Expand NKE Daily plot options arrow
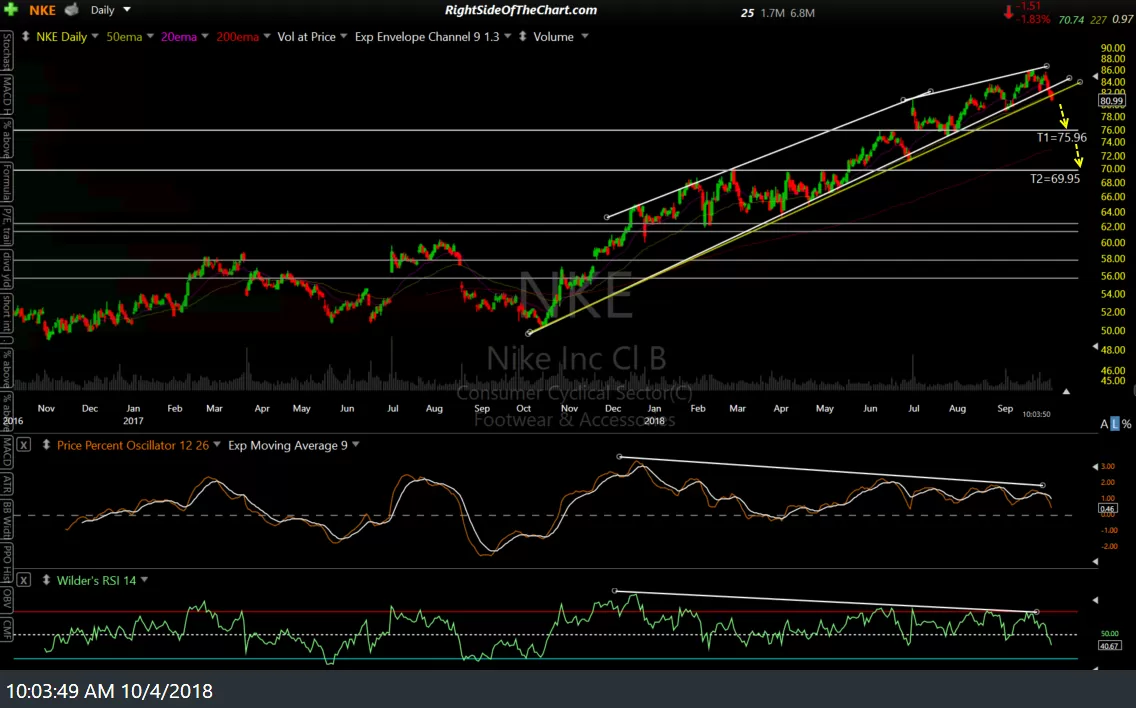1136x708 pixels. click(94, 36)
